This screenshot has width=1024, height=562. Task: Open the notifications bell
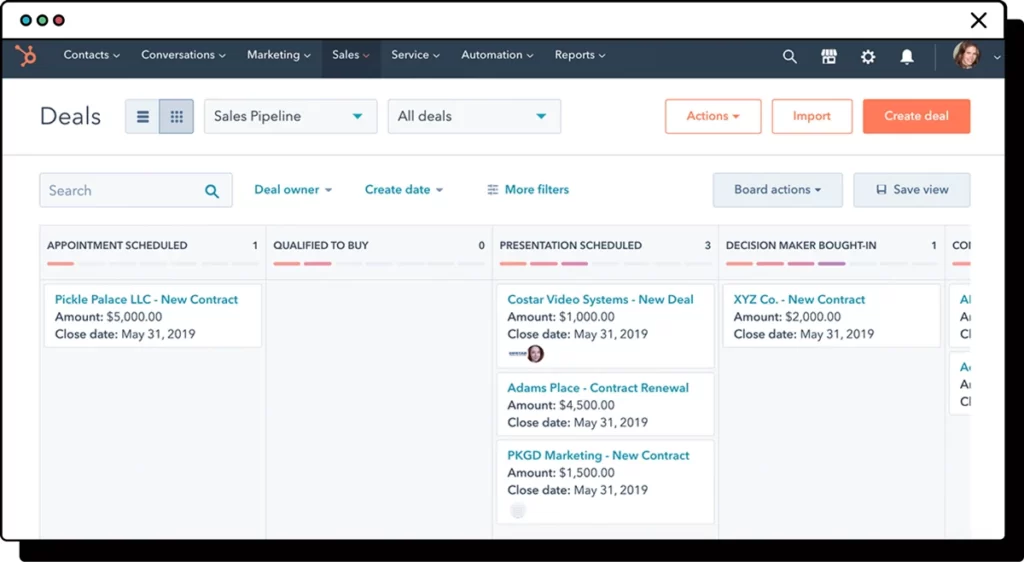[907, 57]
